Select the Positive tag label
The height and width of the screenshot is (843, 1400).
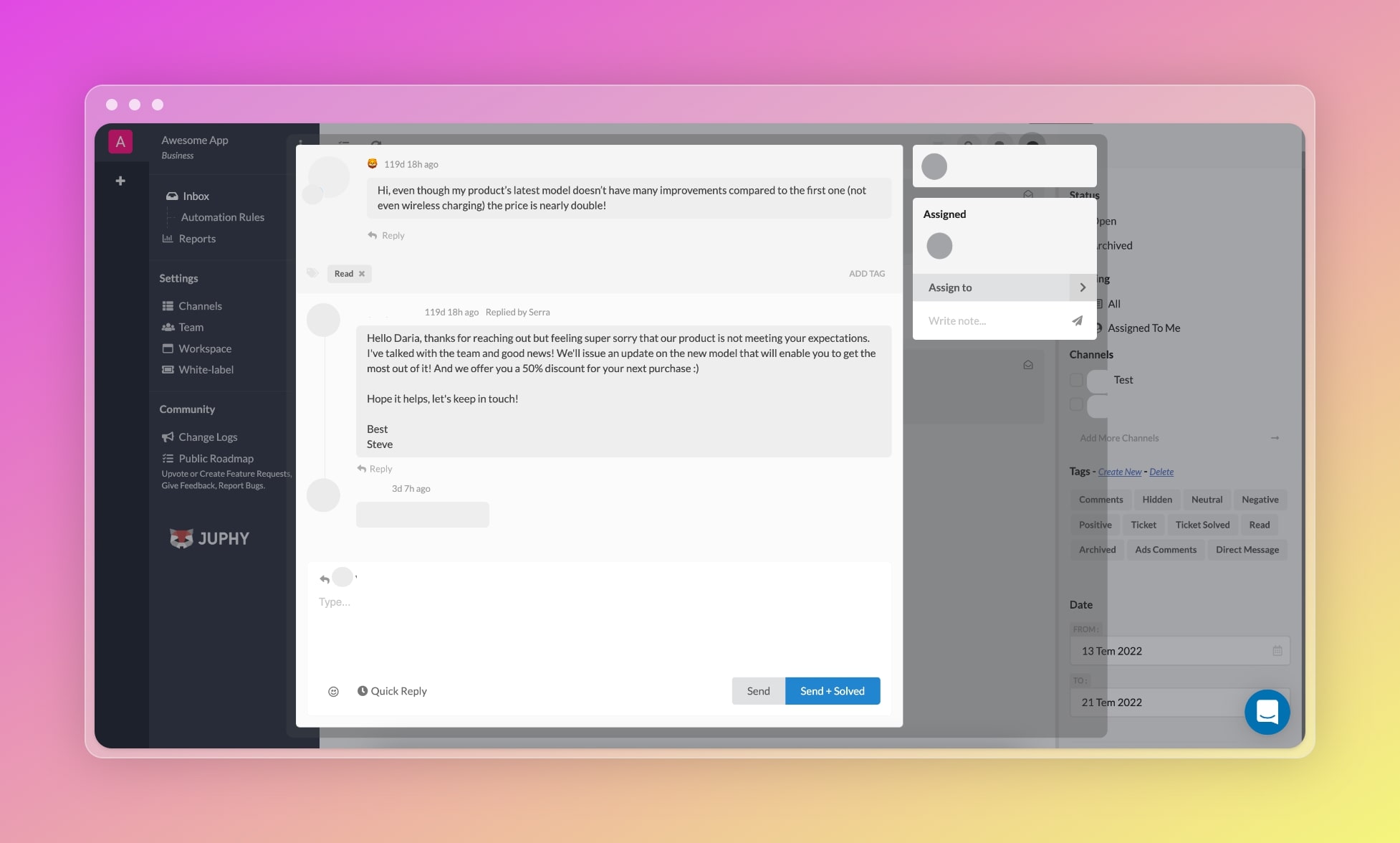(x=1095, y=524)
